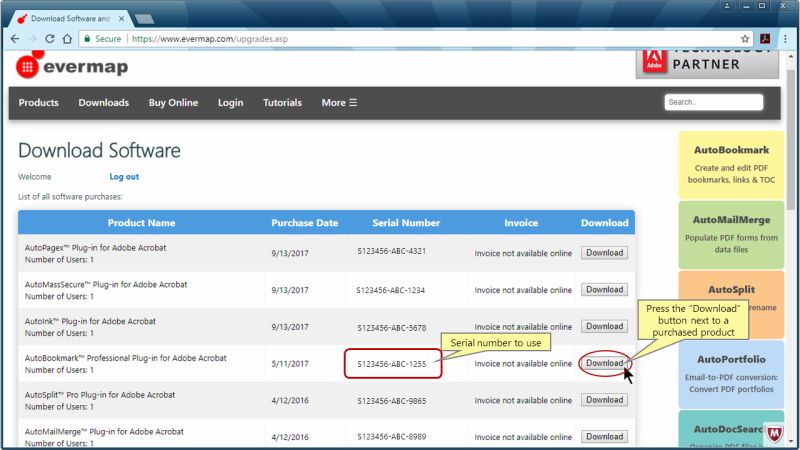Click AutoMassSecure Plug-in product name
This screenshot has height=450, width=800.
(106, 284)
